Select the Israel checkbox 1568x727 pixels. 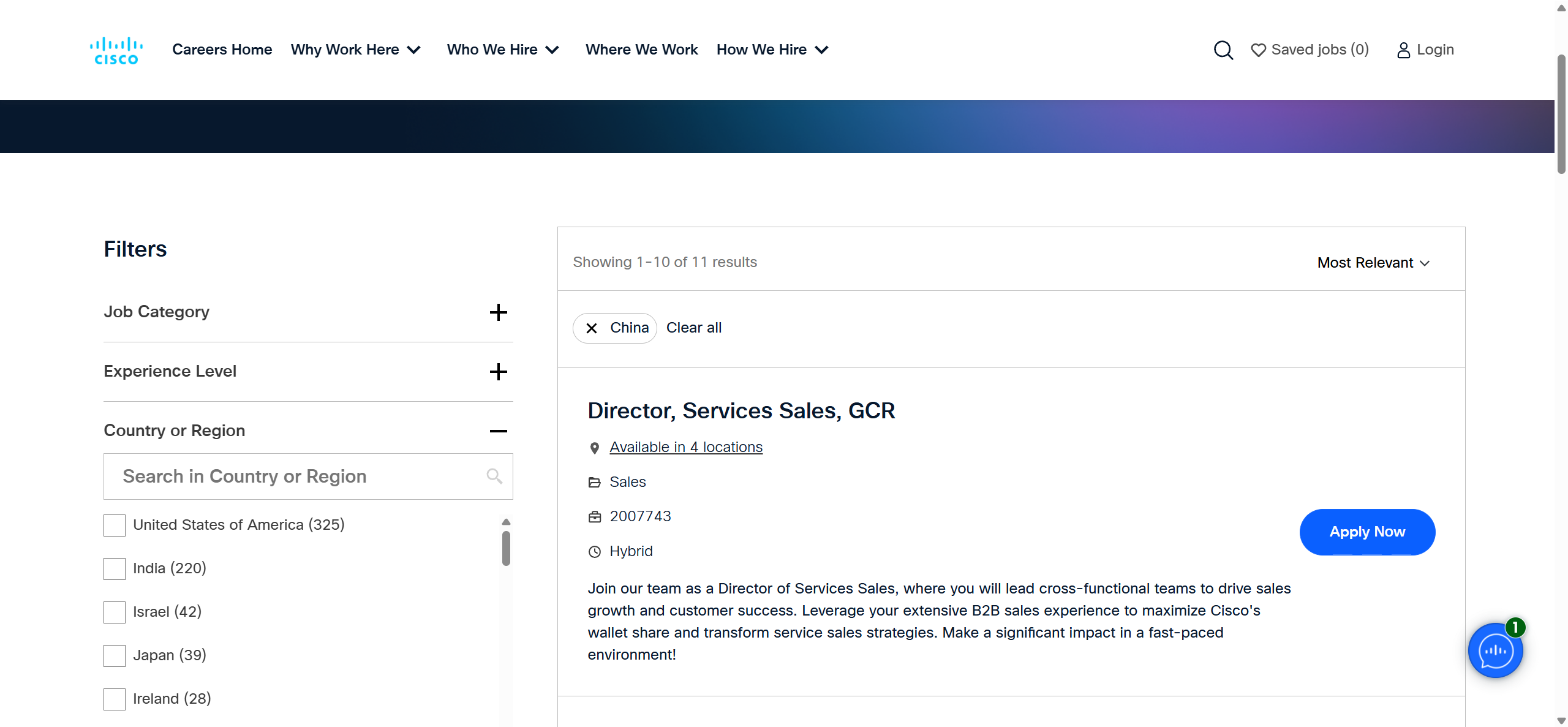point(115,612)
